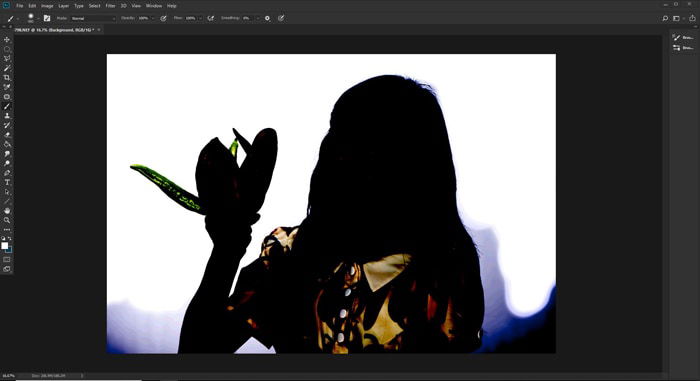
Task: Click the Share image icon
Action: pos(692,18)
